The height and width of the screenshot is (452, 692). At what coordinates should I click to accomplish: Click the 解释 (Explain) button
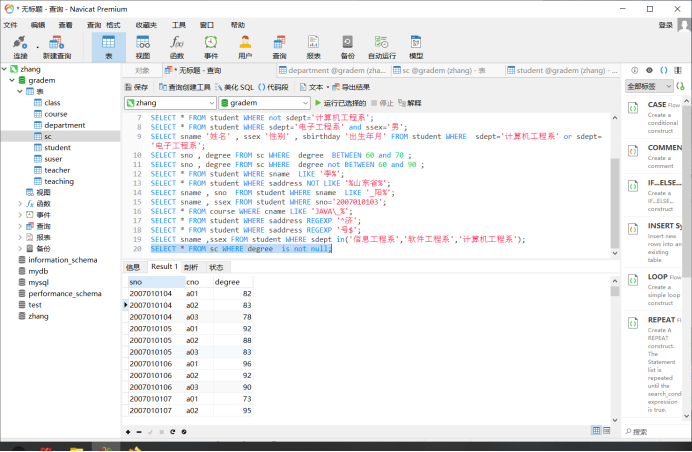click(x=410, y=103)
